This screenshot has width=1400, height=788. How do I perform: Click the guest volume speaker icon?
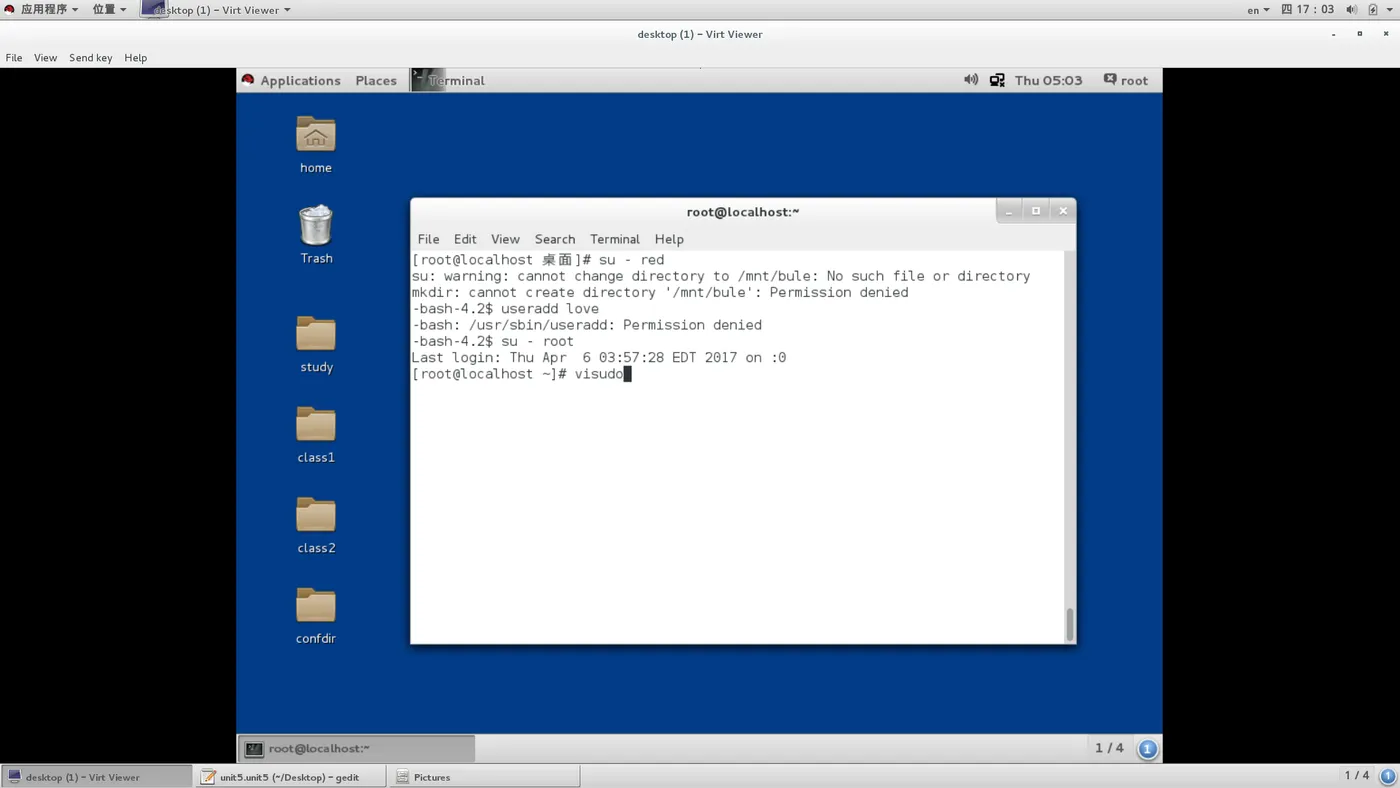tap(970, 80)
